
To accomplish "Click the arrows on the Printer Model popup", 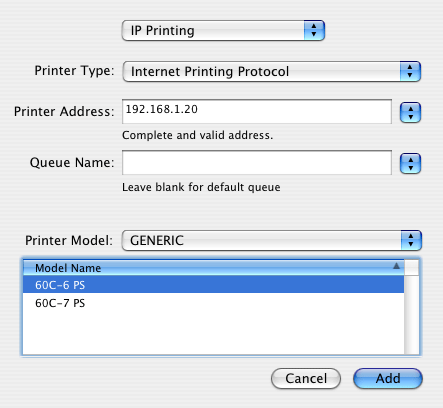I will pyautogui.click(x=411, y=240).
